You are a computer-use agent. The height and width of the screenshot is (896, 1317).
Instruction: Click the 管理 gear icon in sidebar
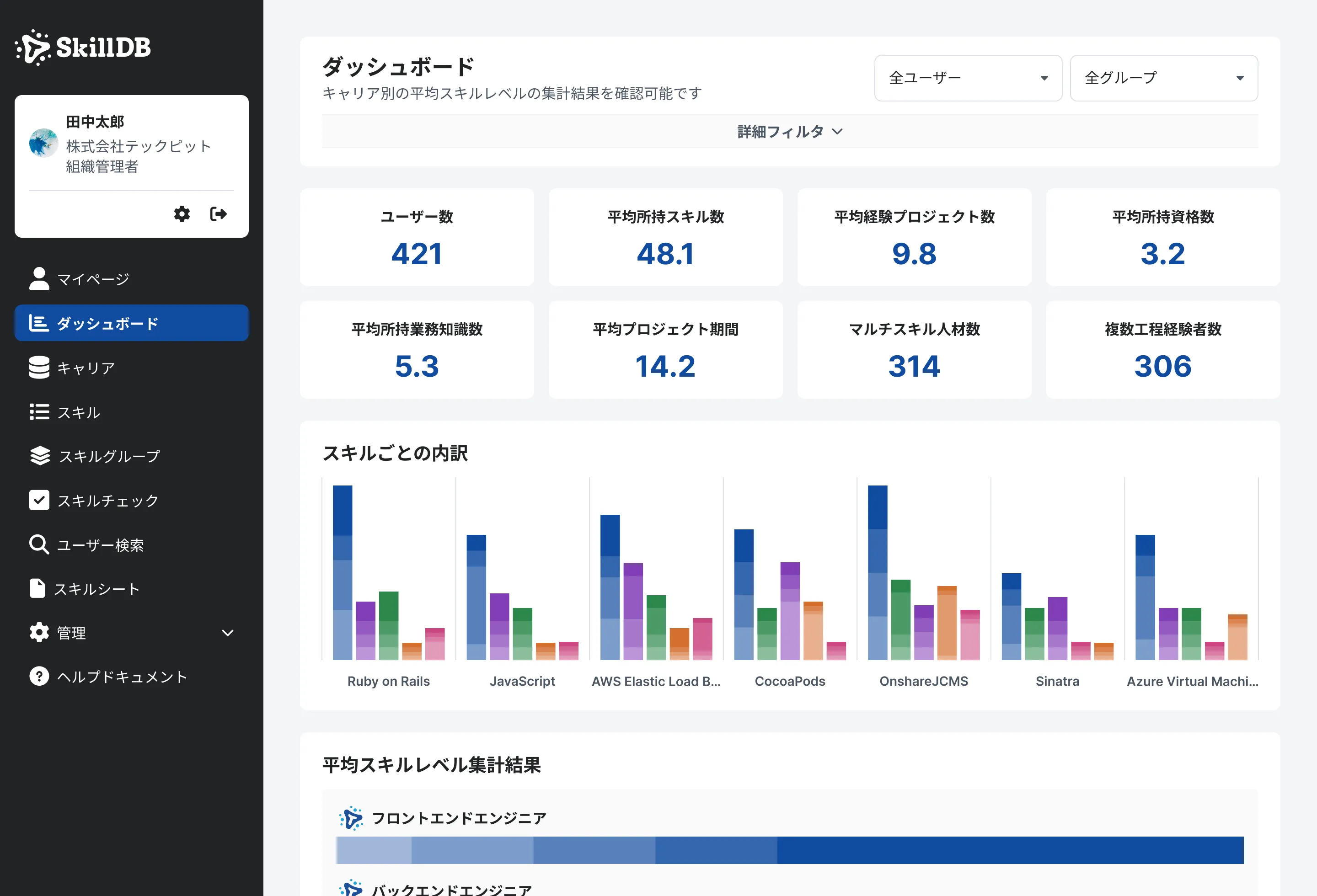[x=39, y=633]
